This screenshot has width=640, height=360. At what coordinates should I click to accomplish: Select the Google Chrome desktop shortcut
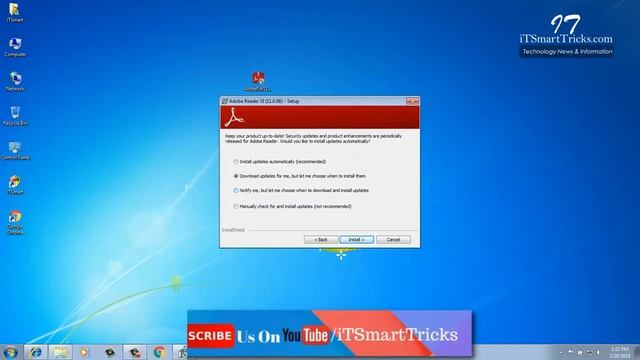click(15, 222)
